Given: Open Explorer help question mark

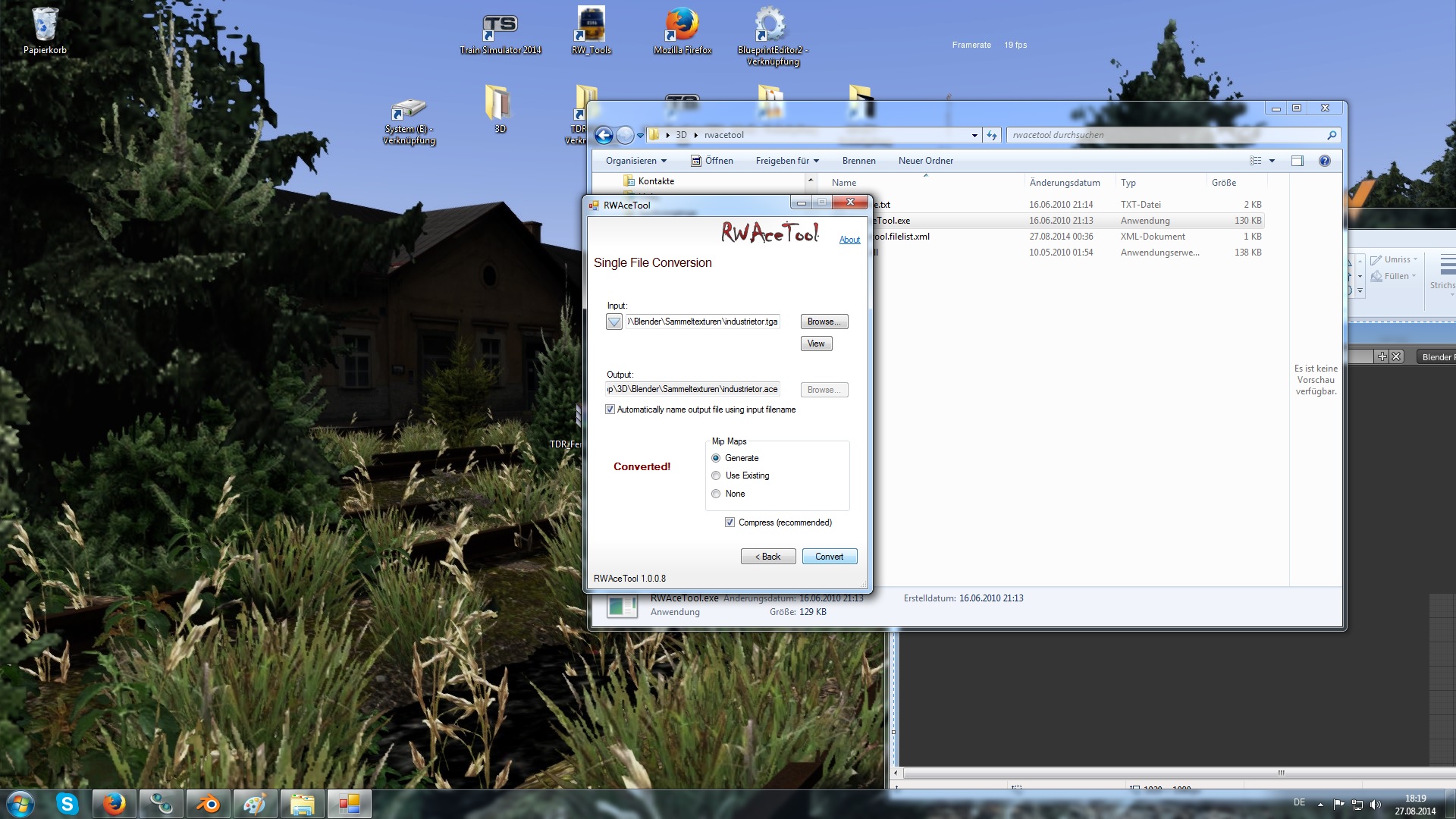Looking at the screenshot, I should click(1325, 161).
